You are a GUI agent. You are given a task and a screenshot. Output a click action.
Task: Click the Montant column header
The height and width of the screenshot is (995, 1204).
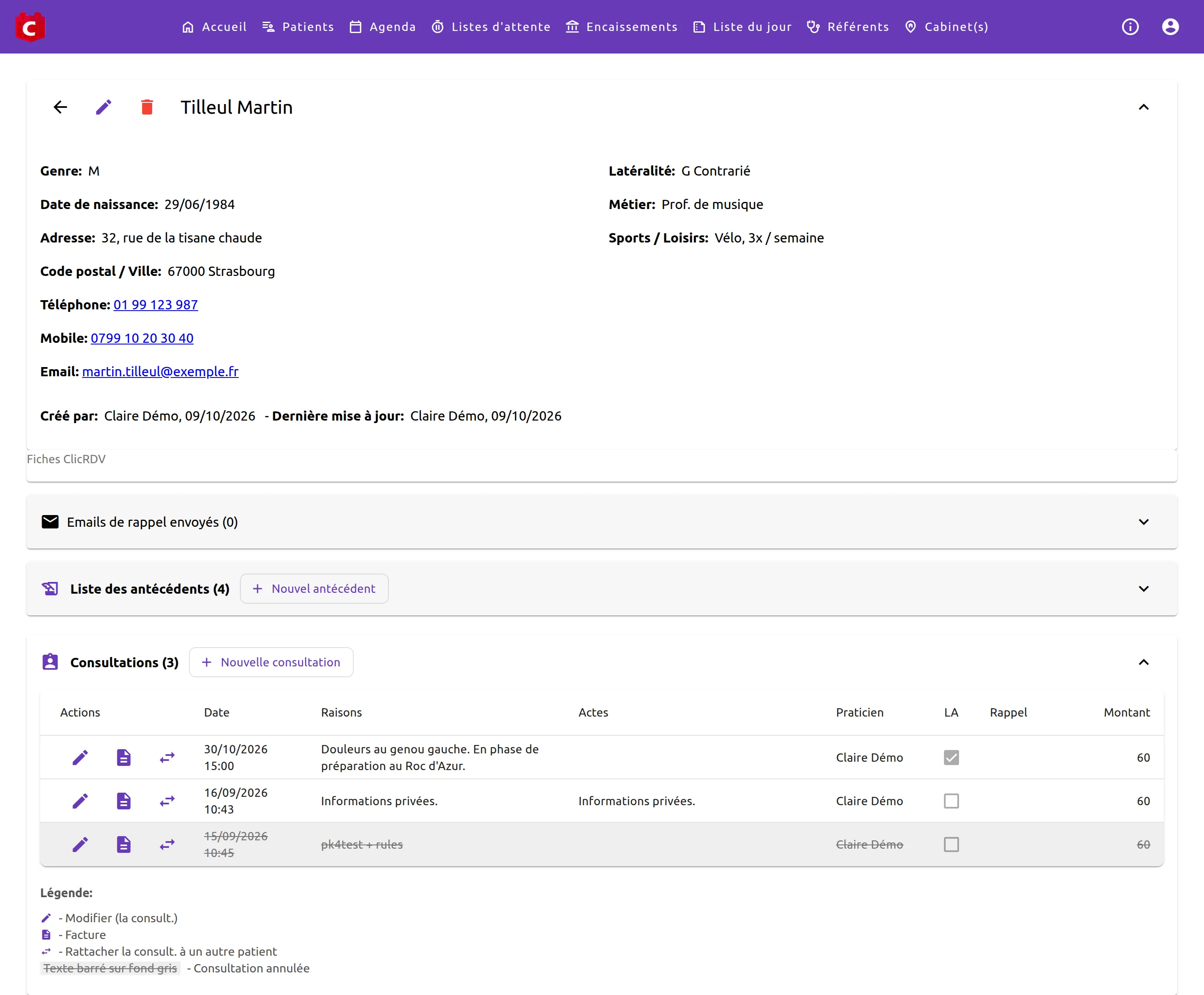(x=1127, y=712)
